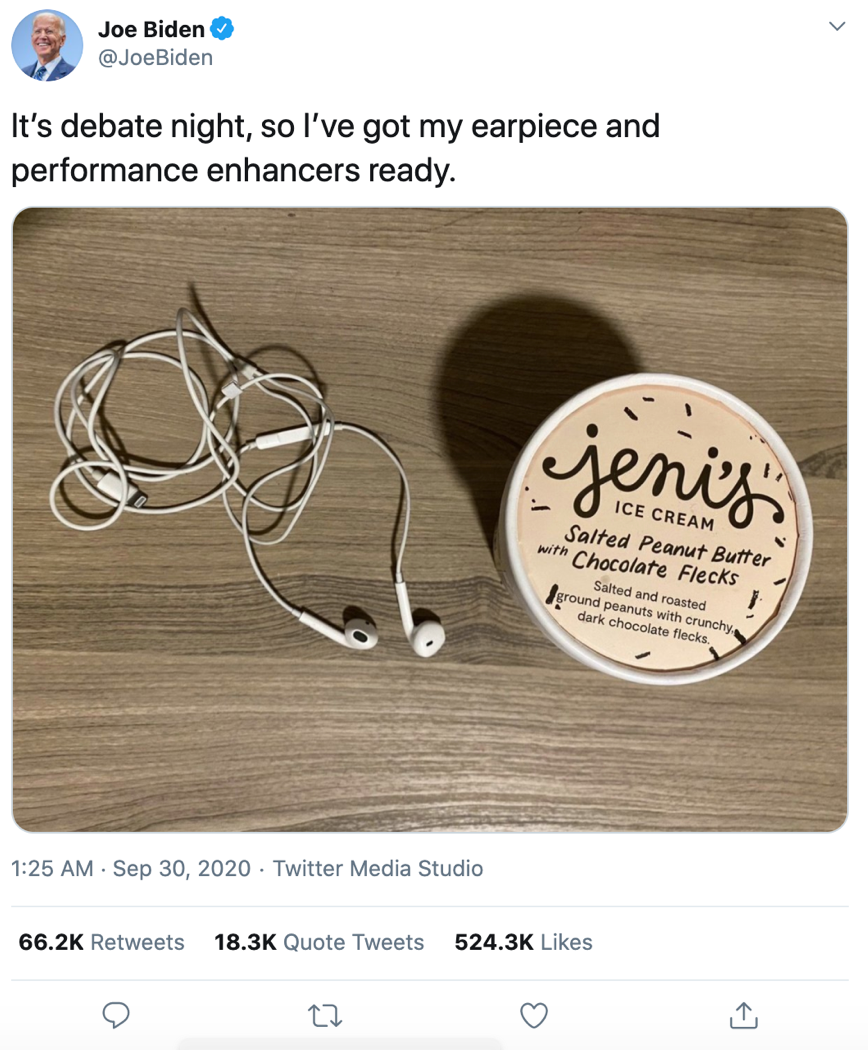Image resolution: width=868 pixels, height=1050 pixels.
Task: Click the tweet line 'performance enhancers ready.'
Action: click(233, 170)
